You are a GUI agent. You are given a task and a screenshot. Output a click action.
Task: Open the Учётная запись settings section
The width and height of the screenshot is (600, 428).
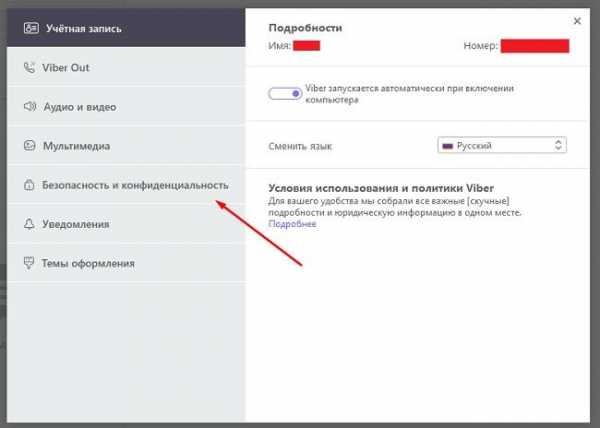(126, 28)
